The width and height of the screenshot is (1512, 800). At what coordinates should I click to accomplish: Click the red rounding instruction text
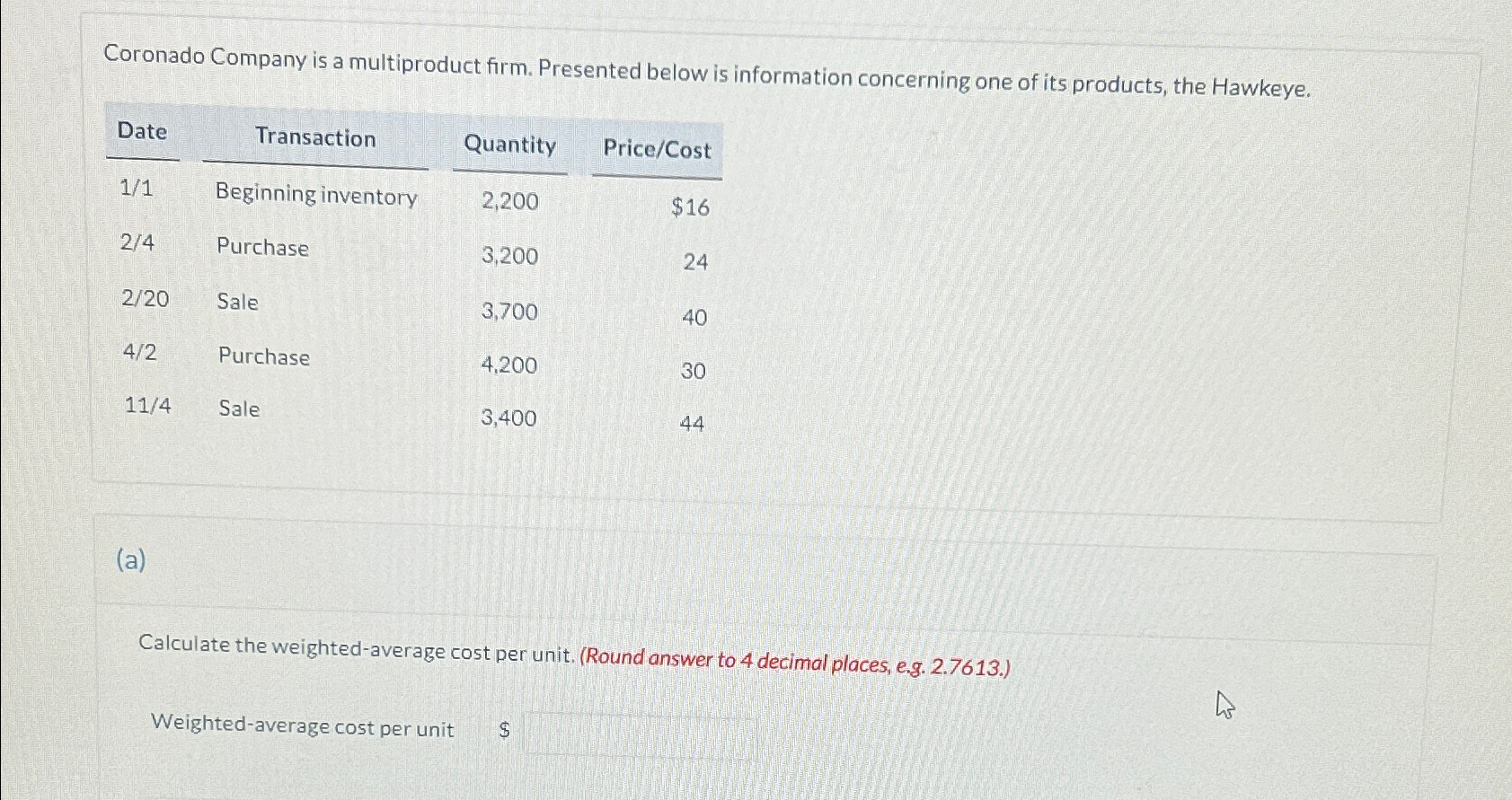pyautogui.click(x=795, y=663)
